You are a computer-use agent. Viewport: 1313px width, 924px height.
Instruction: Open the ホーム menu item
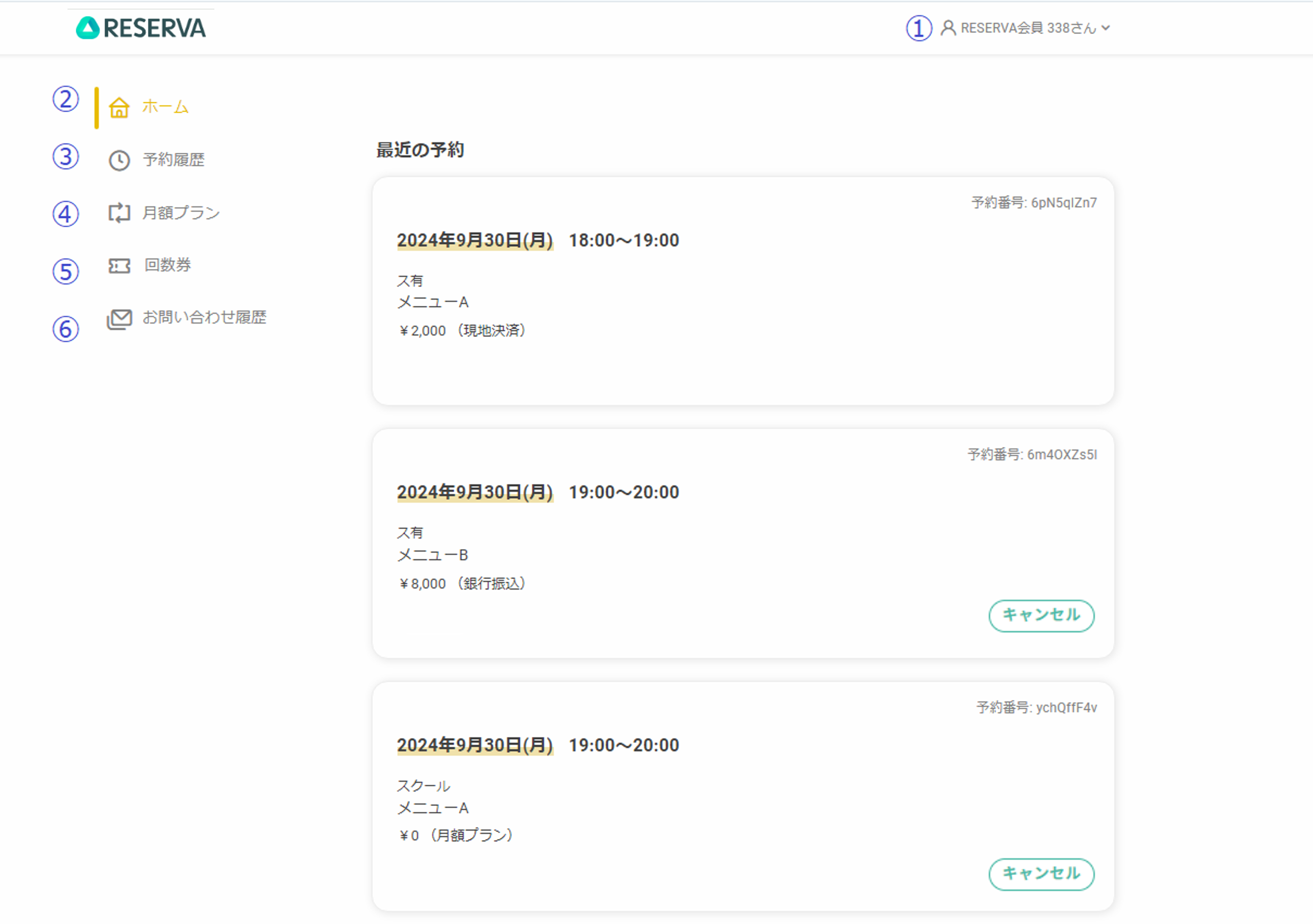click(165, 107)
